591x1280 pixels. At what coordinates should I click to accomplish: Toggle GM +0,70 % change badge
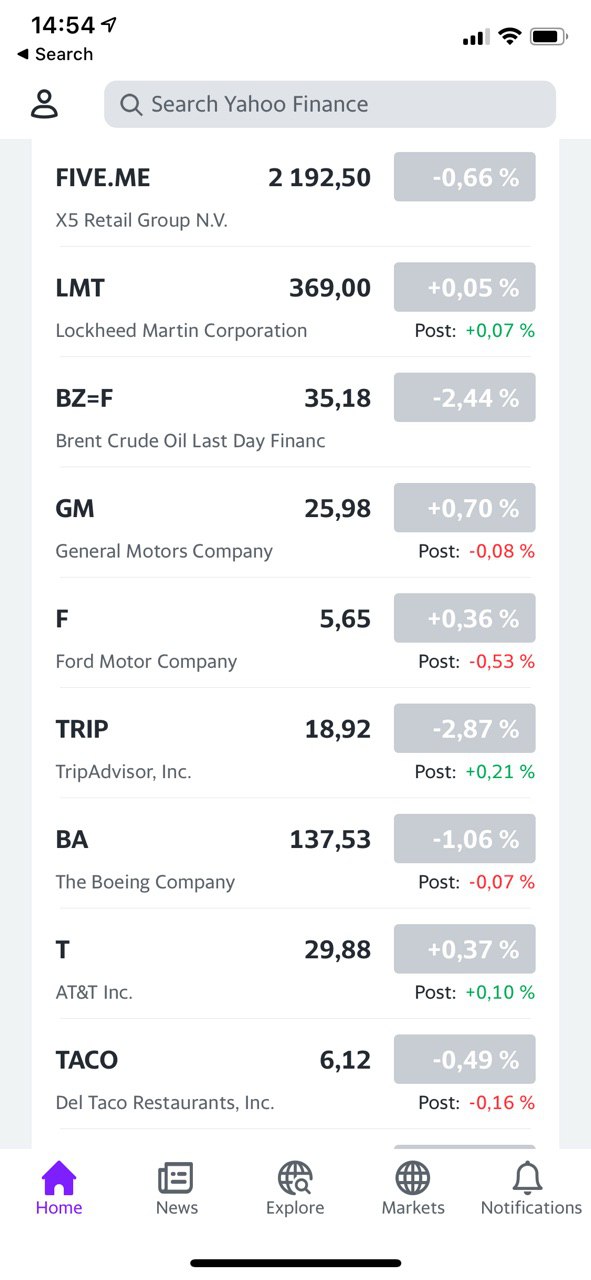[x=464, y=507]
